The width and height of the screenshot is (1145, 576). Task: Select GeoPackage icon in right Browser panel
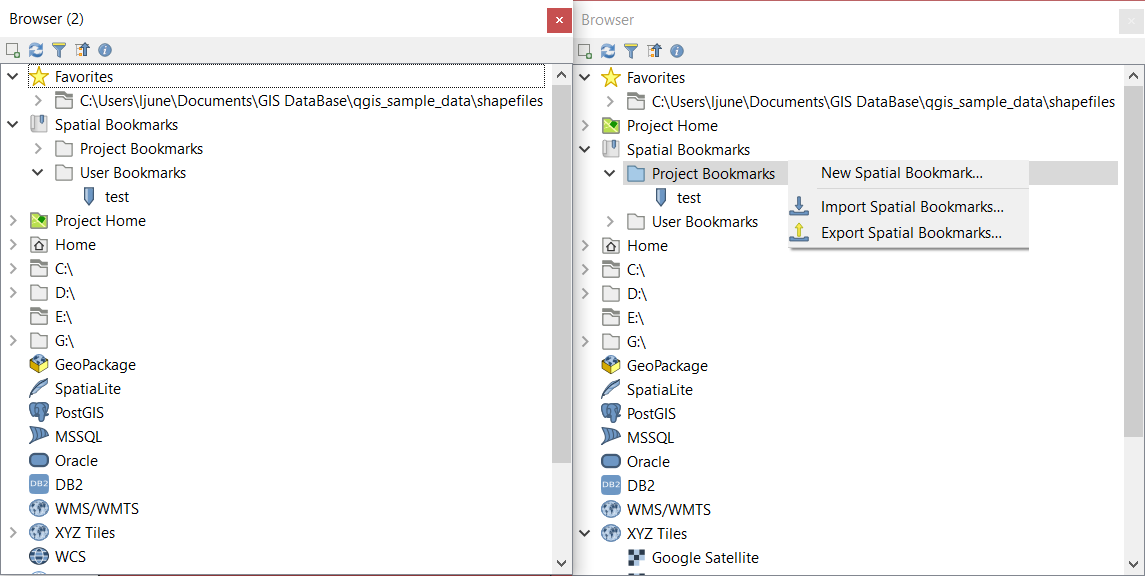coord(611,366)
